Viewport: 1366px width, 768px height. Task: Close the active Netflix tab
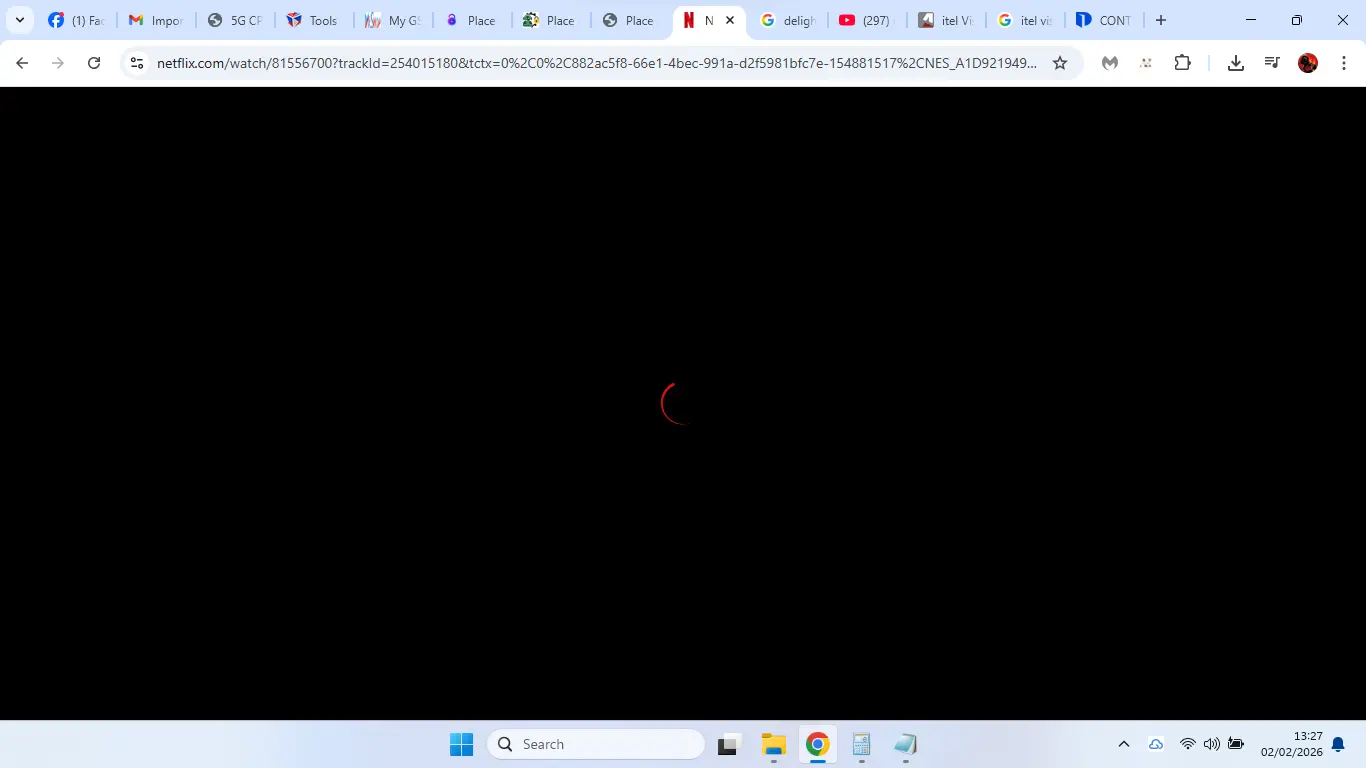(x=730, y=20)
